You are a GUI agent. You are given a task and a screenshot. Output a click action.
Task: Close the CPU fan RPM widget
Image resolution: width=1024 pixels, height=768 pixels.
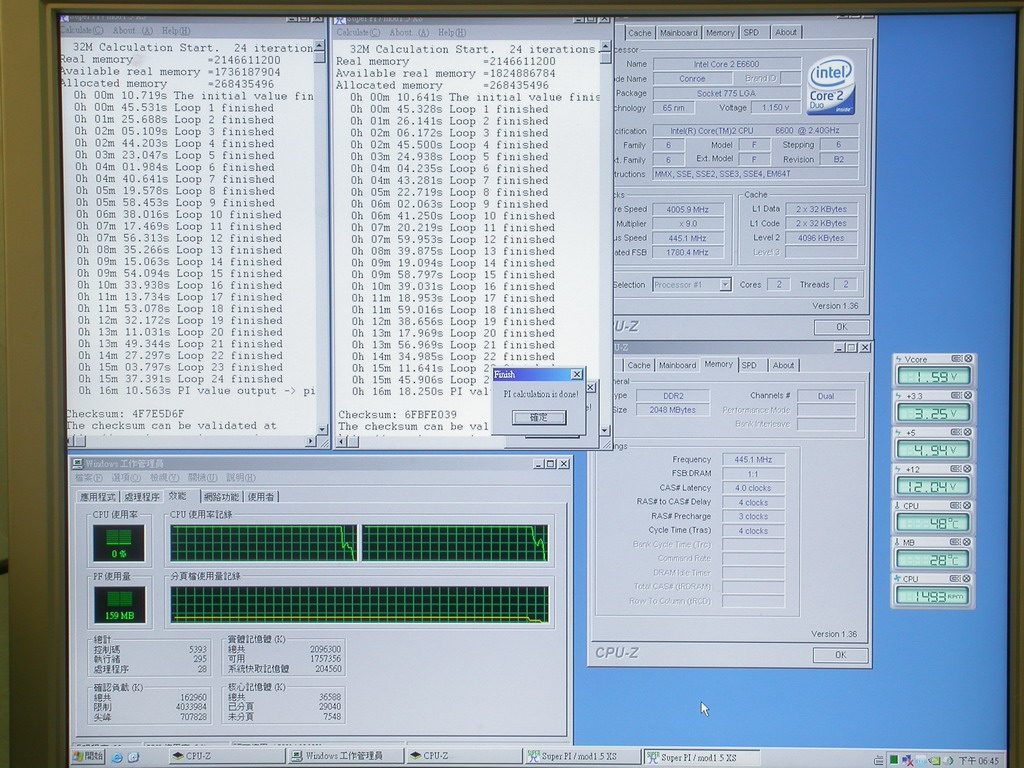967,579
